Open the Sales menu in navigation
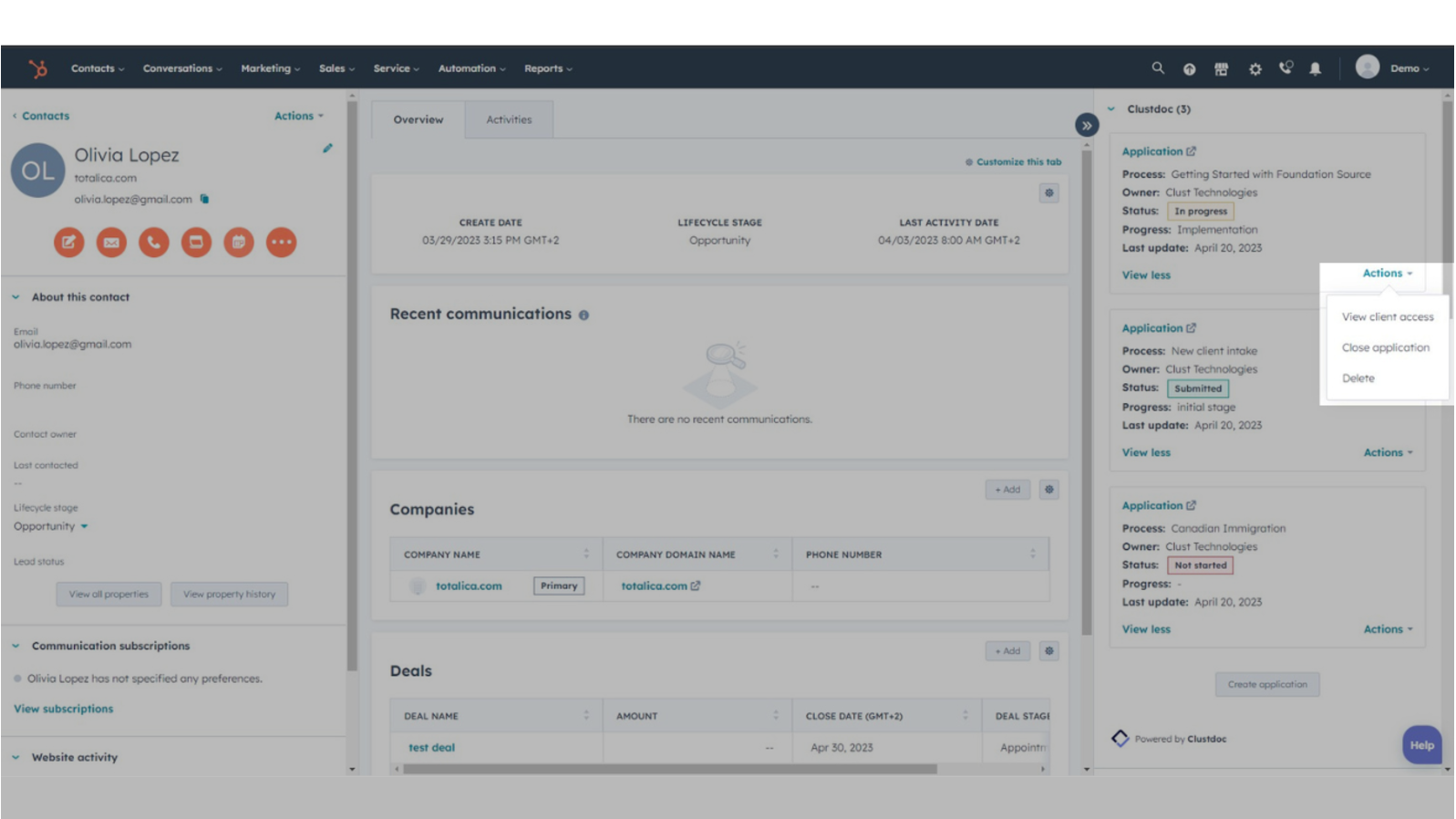The height and width of the screenshot is (819, 1456). [x=336, y=68]
